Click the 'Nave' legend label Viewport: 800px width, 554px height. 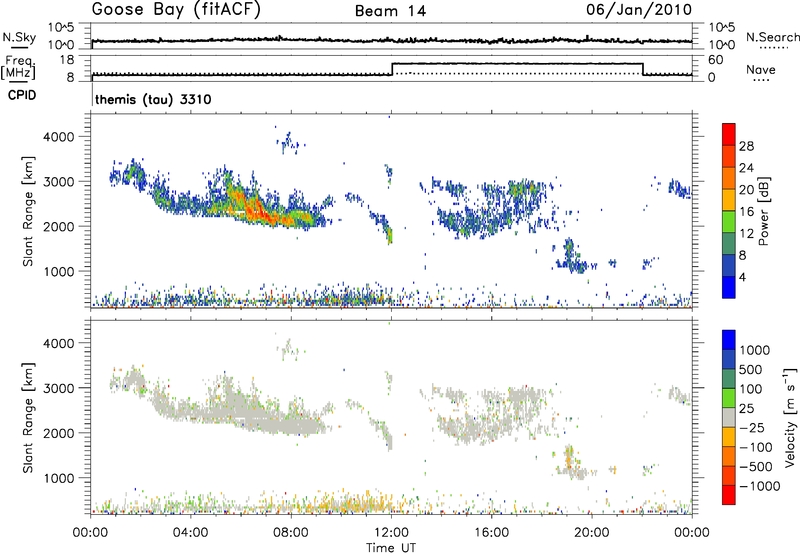pyautogui.click(x=761, y=69)
